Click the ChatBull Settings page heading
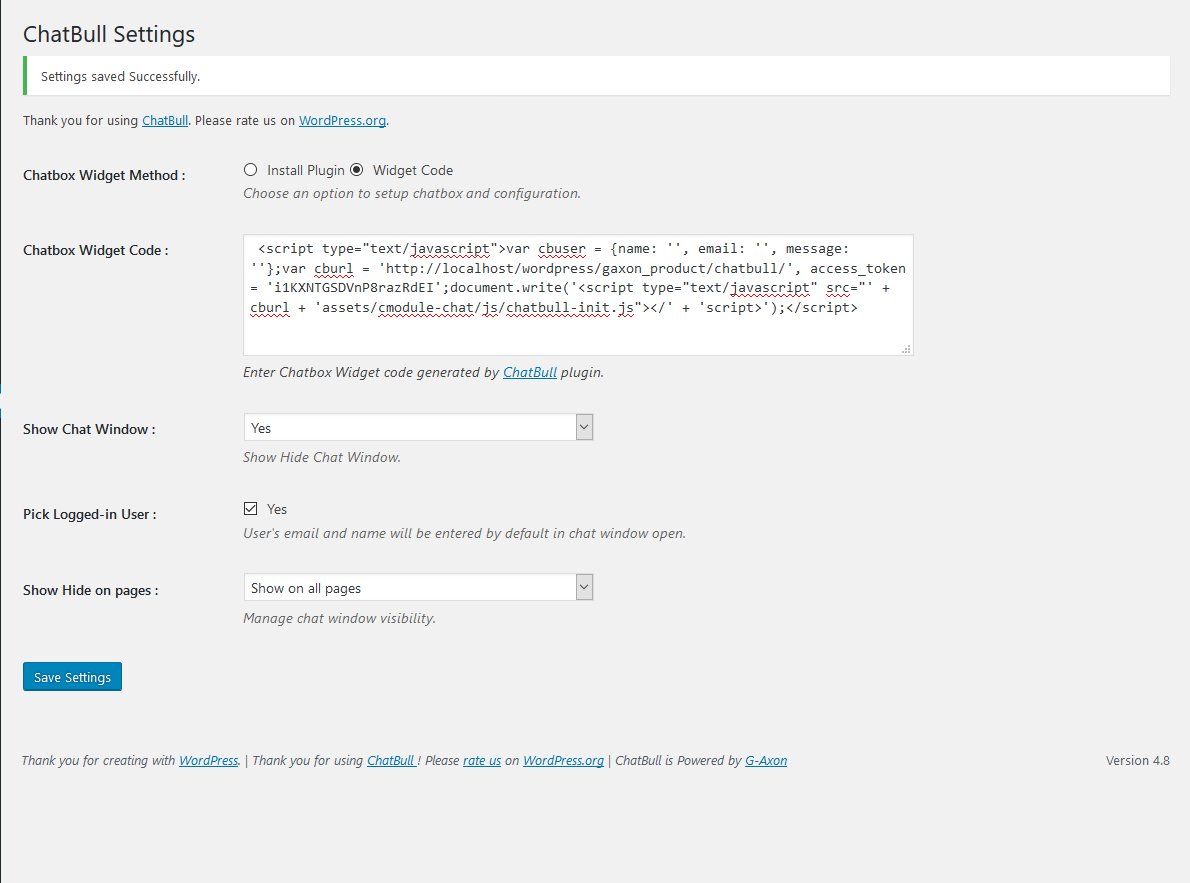Image resolution: width=1190 pixels, height=883 pixels. point(109,34)
